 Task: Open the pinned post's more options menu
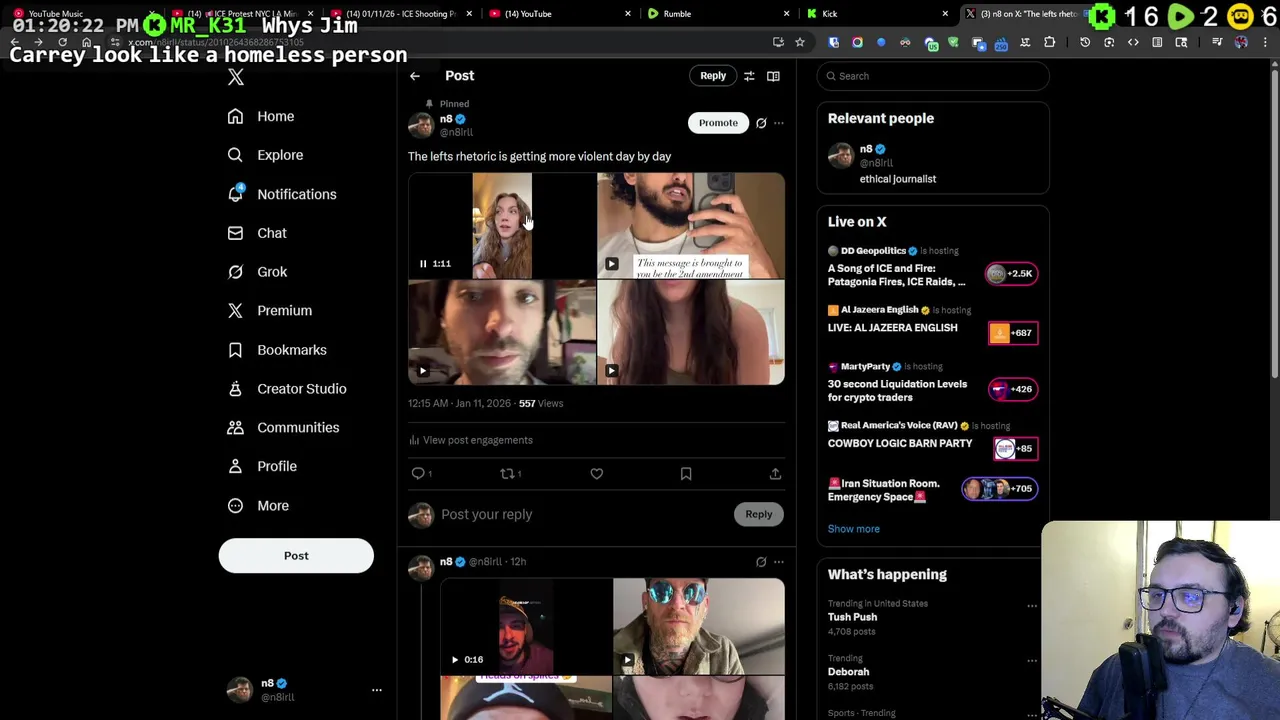pyautogui.click(x=779, y=123)
